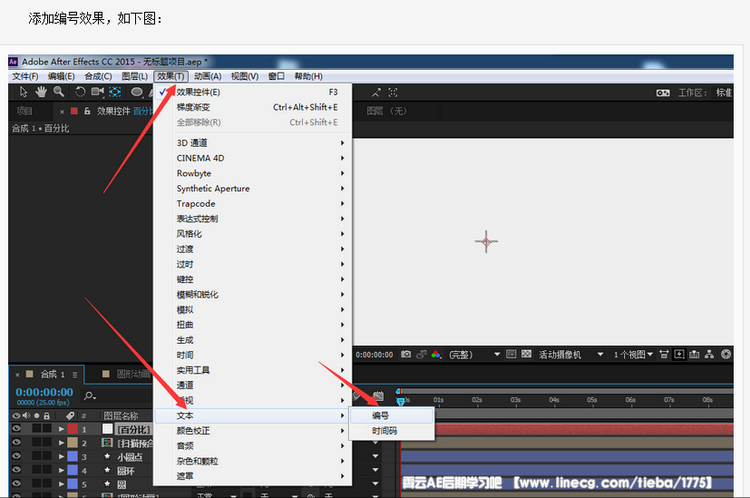Switch to the 项目 panel tab
This screenshot has height=498, width=750.
click(24, 111)
